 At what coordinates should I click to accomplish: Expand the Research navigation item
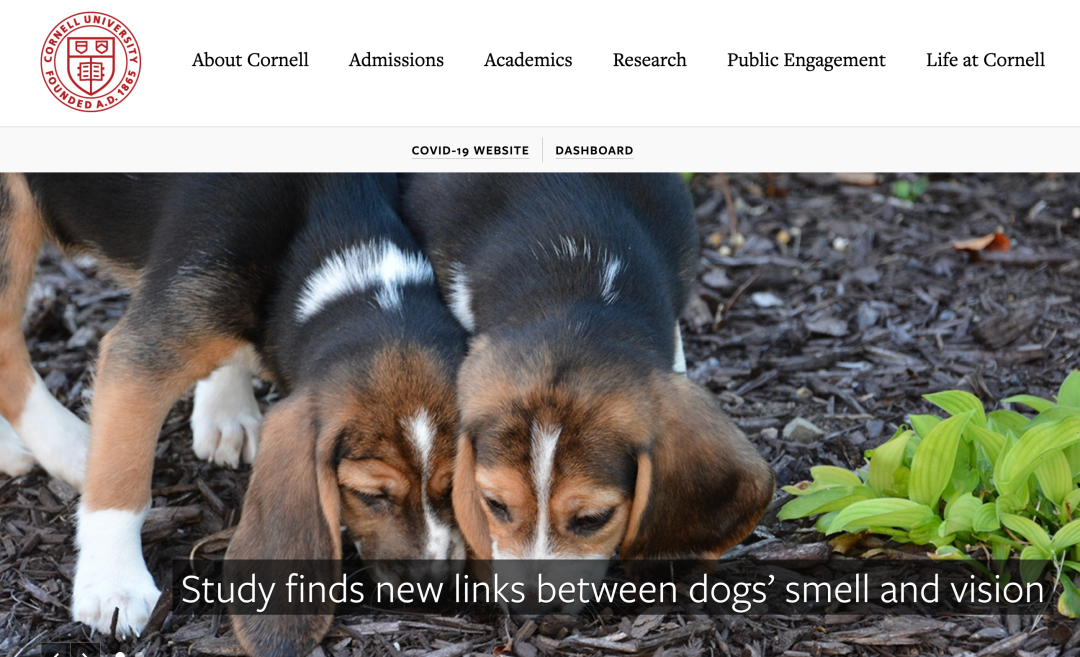pos(650,60)
